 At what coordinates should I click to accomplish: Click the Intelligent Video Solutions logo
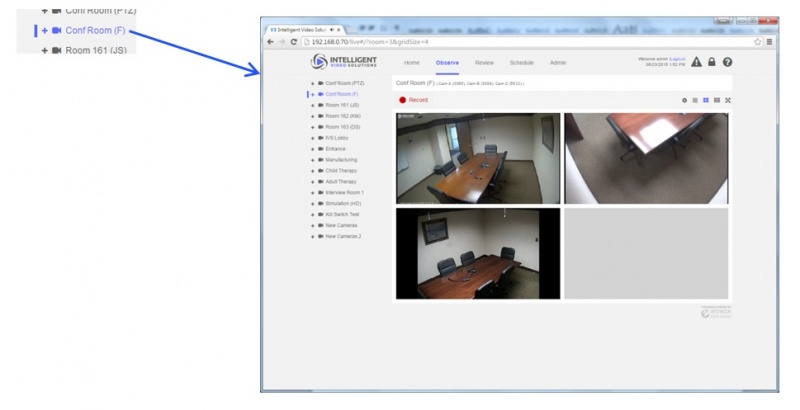pyautogui.click(x=344, y=62)
